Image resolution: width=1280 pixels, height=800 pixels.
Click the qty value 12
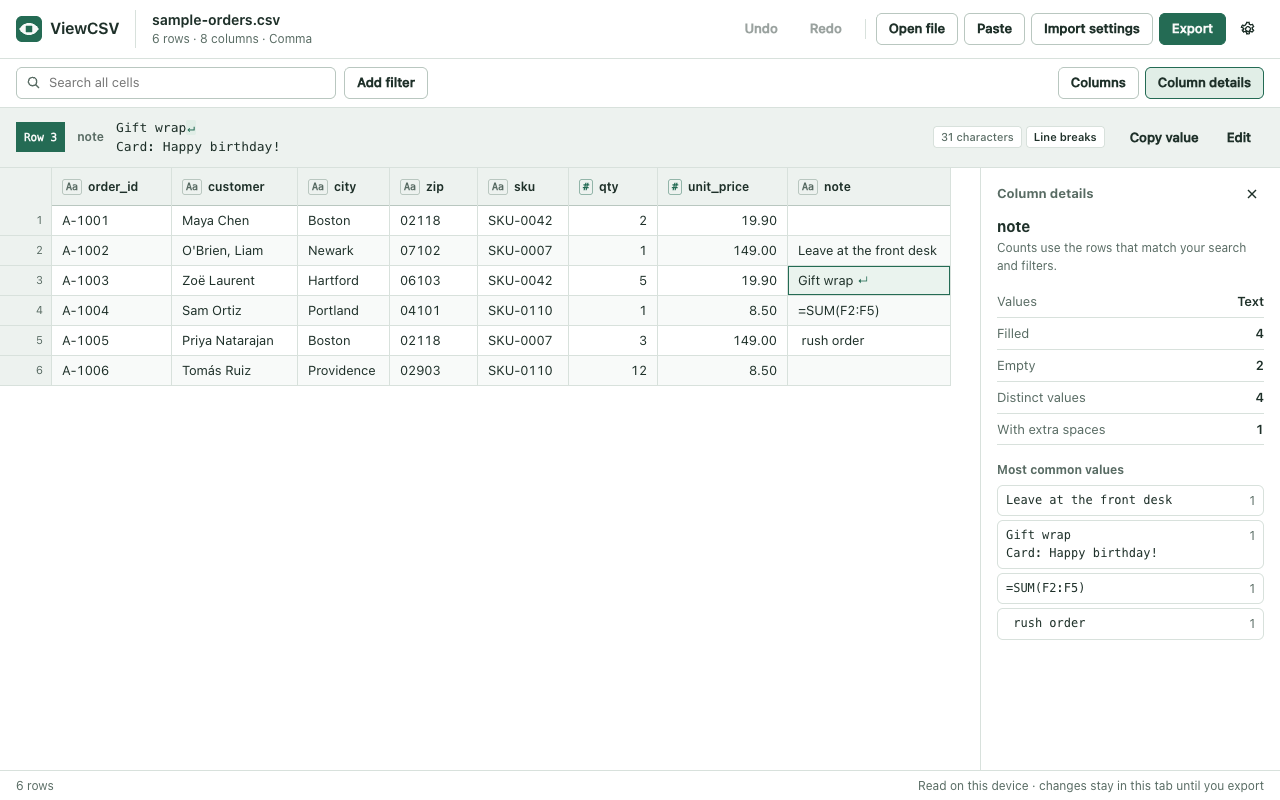coord(613,371)
